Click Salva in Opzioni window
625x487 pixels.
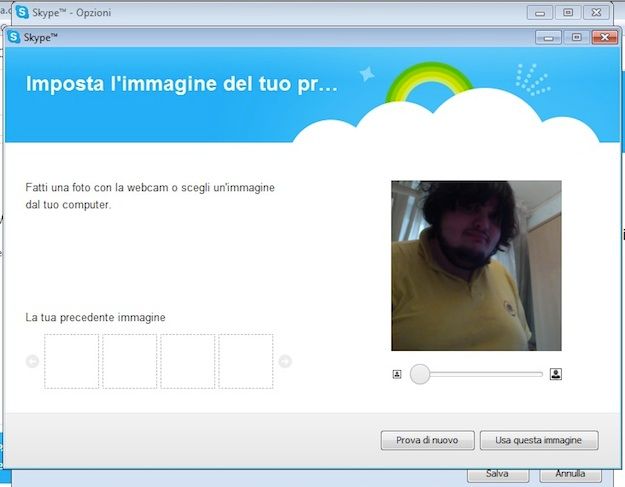point(498,475)
